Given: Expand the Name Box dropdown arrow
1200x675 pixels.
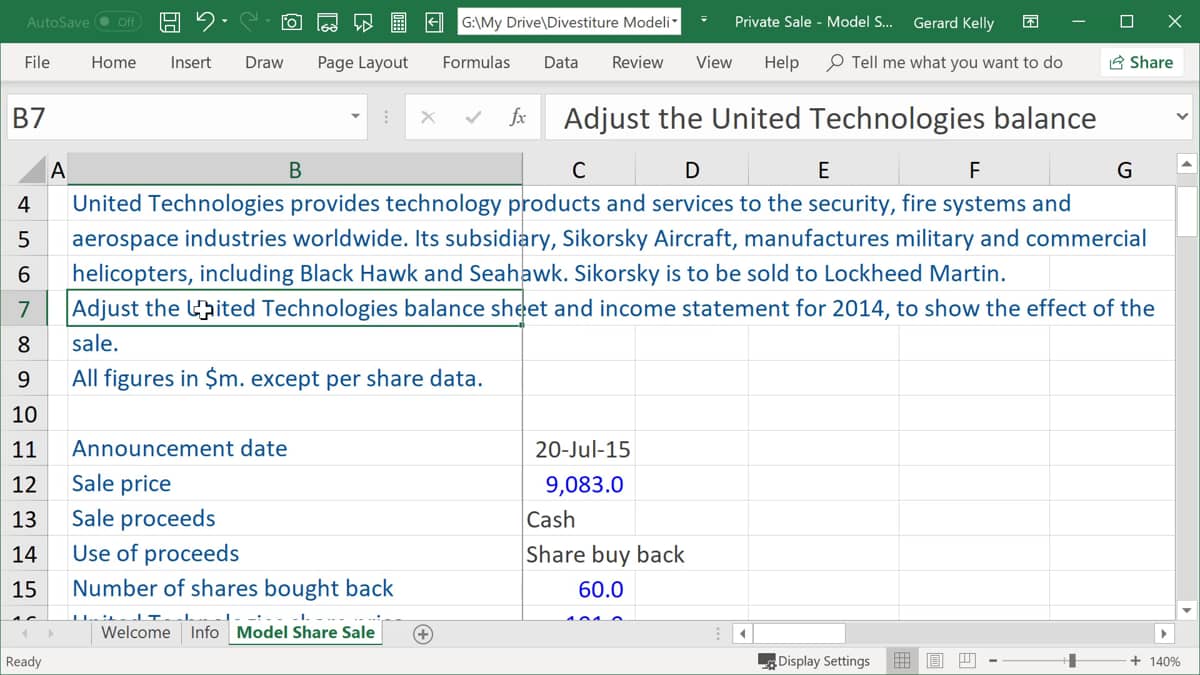Looking at the screenshot, I should (355, 118).
